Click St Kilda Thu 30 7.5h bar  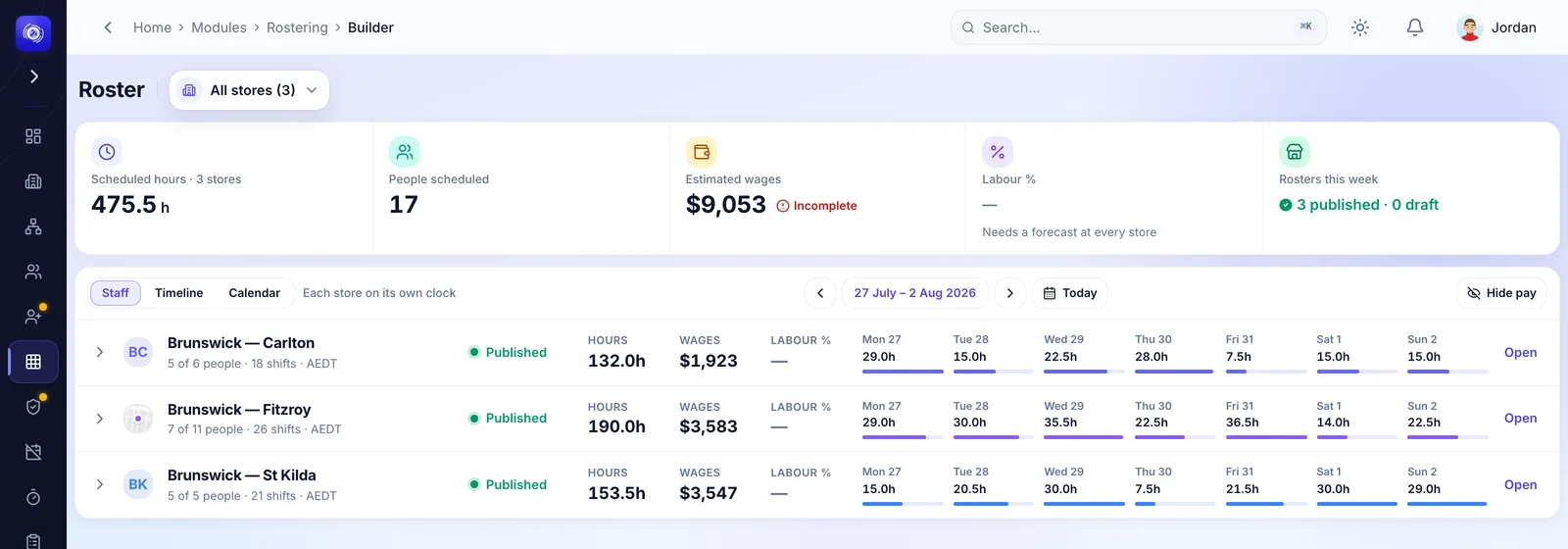[x=1175, y=504]
